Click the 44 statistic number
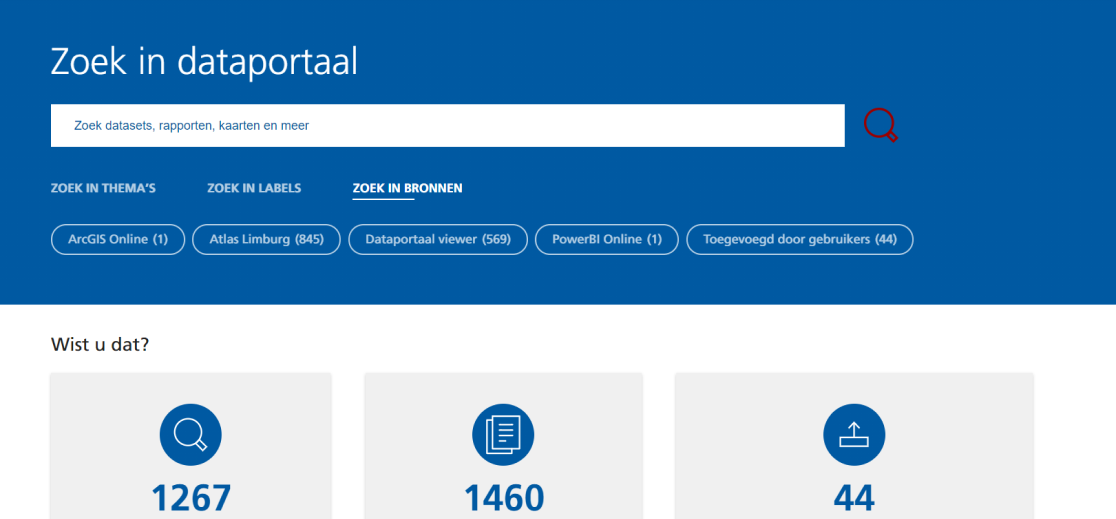The image size is (1116, 519). (x=854, y=498)
